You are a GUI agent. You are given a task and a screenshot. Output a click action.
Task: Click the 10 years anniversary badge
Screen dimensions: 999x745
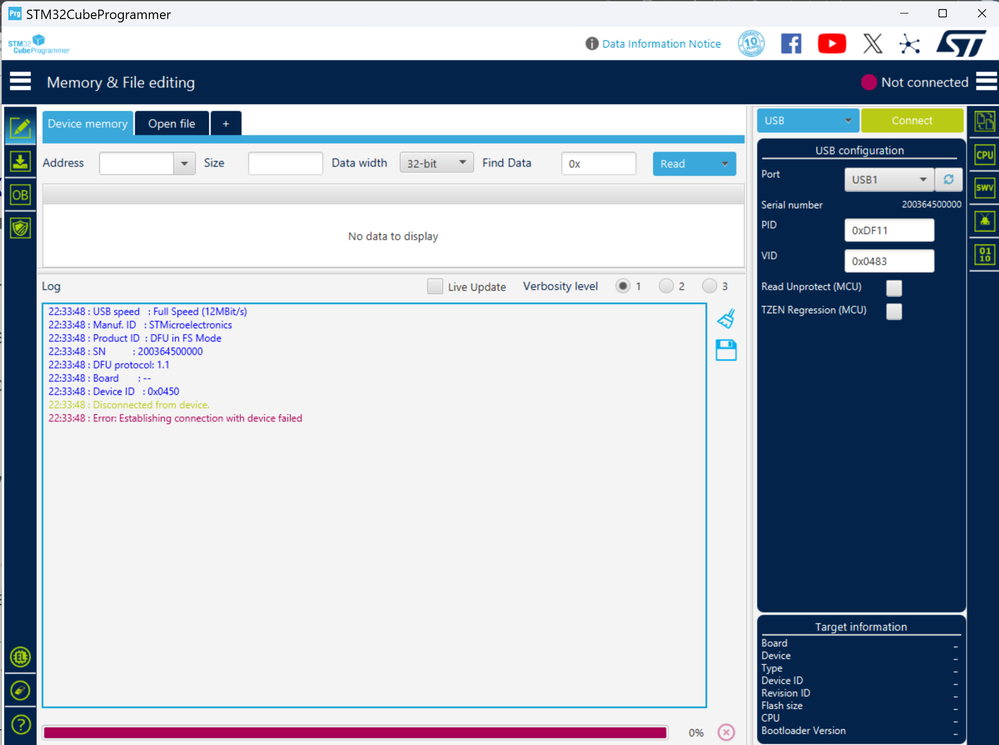751,43
